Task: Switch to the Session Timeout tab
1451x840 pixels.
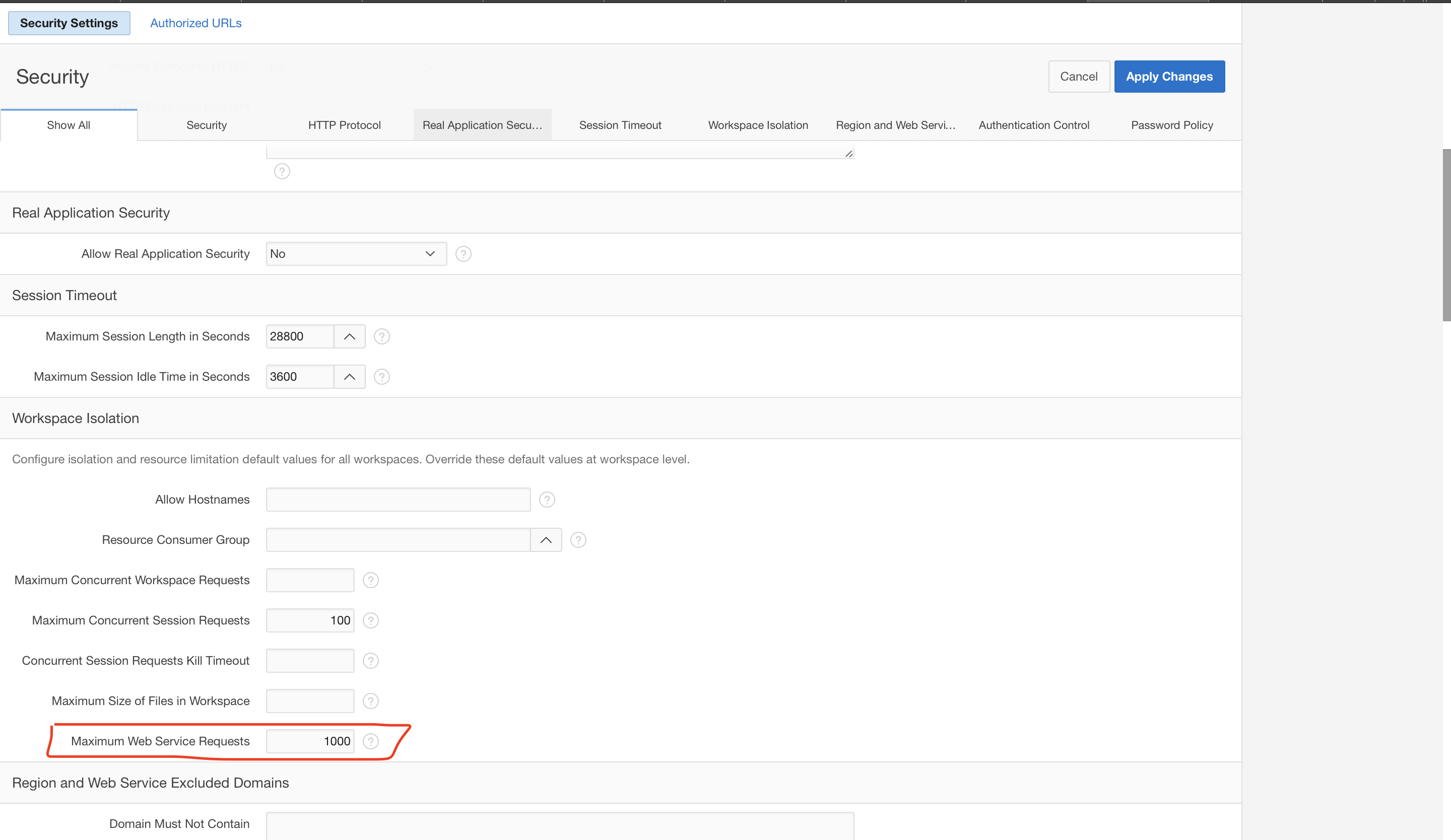Action: (x=620, y=125)
